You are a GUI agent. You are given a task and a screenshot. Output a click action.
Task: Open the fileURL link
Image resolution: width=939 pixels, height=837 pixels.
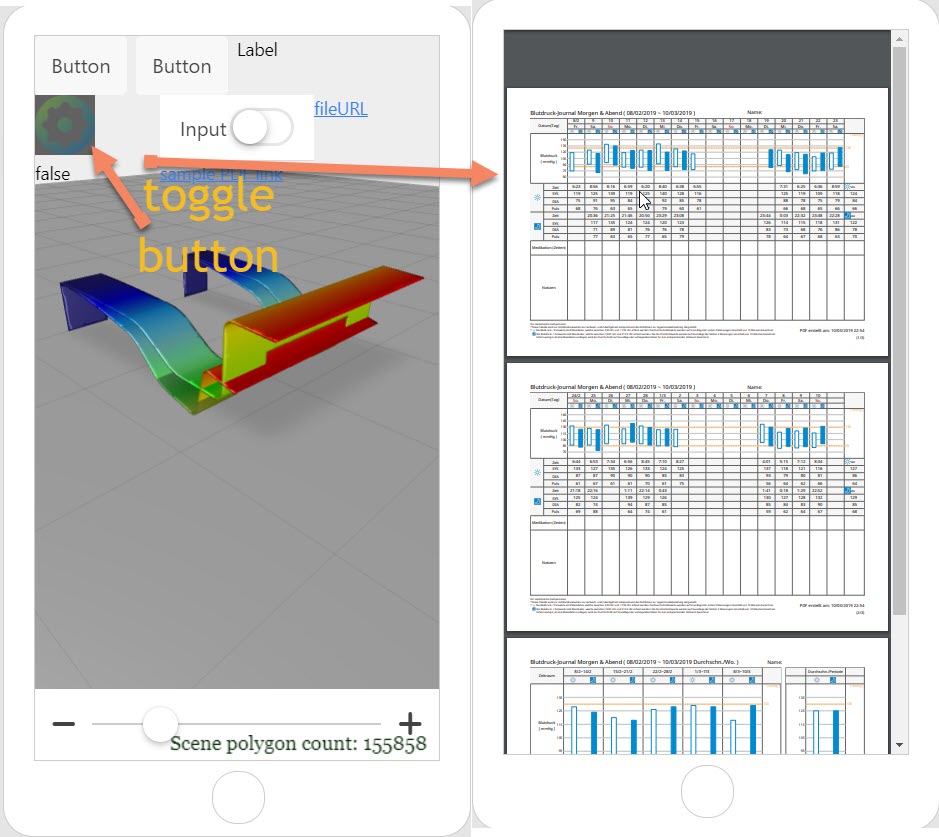[x=341, y=108]
